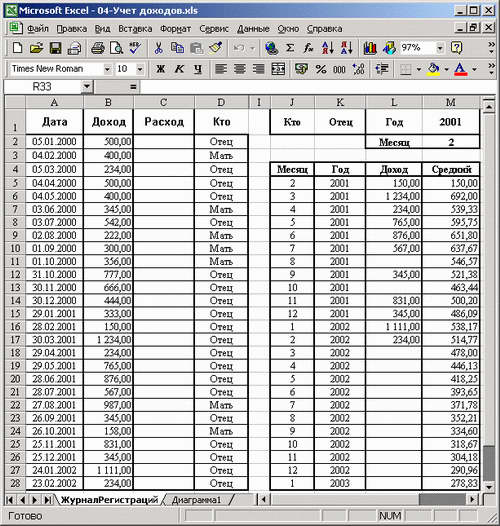Click the New workbook icon
Image resolution: width=500 pixels, height=526 pixels.
point(17,49)
